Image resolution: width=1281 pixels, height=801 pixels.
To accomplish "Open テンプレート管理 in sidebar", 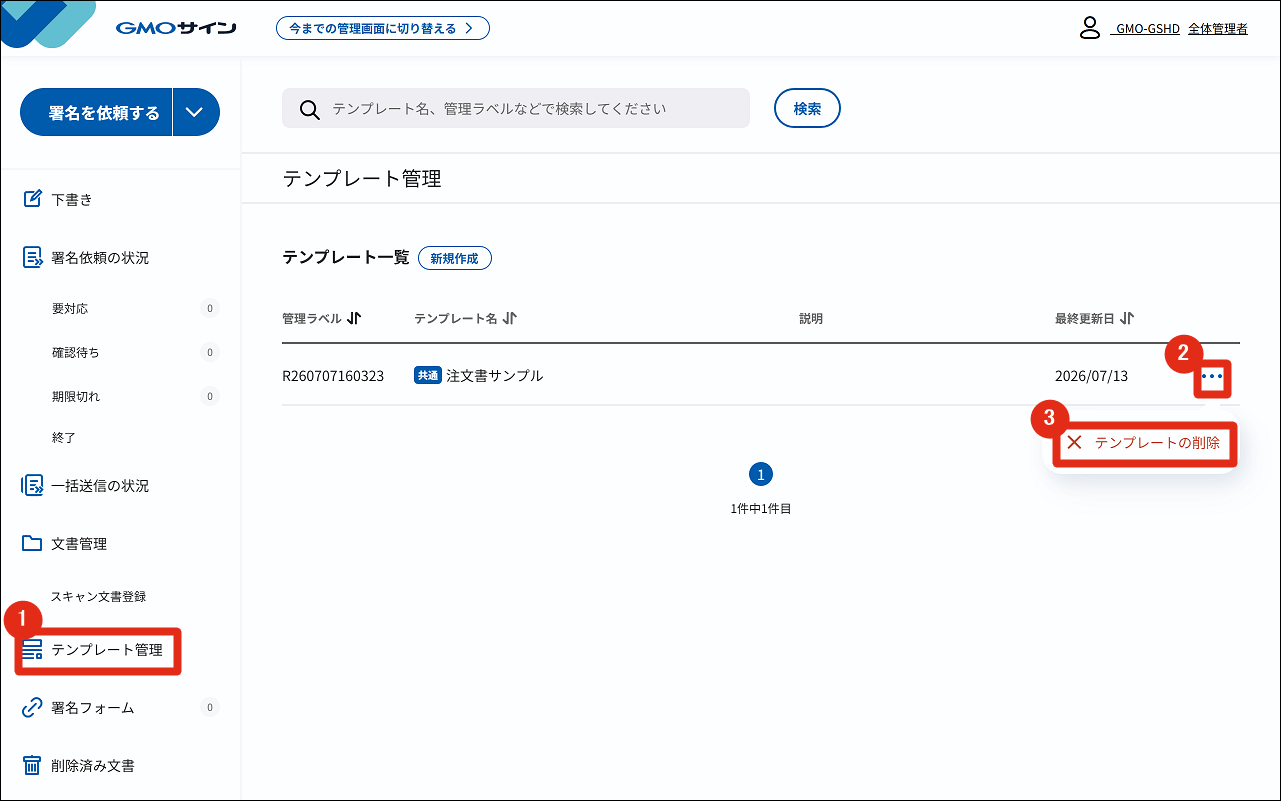I will pos(107,650).
